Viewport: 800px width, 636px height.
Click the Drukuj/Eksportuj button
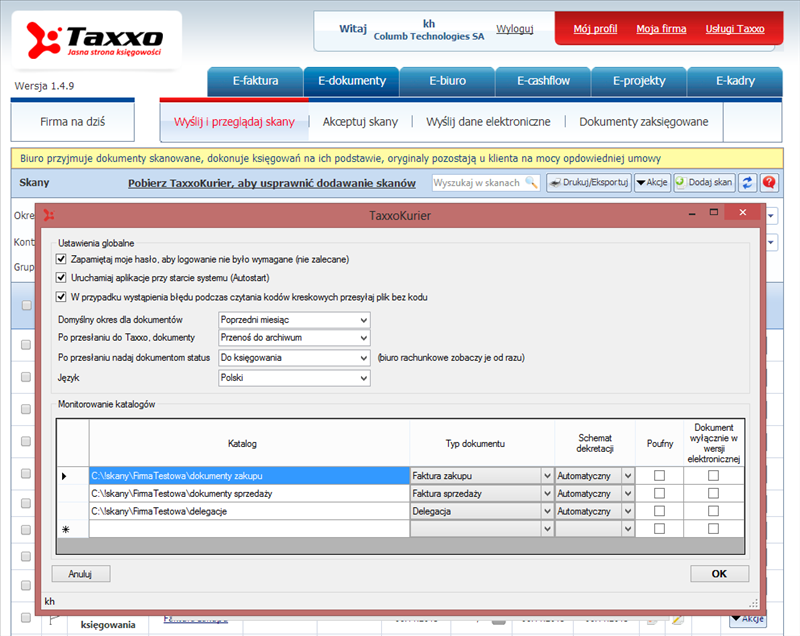[x=589, y=183]
